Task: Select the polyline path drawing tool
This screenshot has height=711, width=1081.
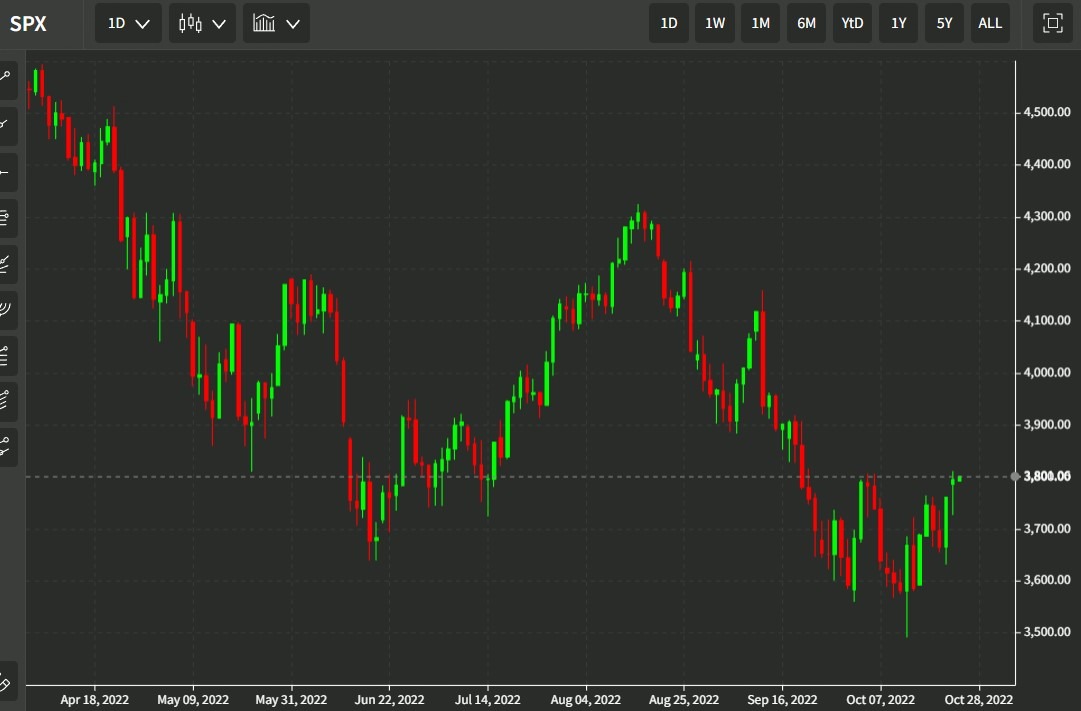Action: [6, 448]
